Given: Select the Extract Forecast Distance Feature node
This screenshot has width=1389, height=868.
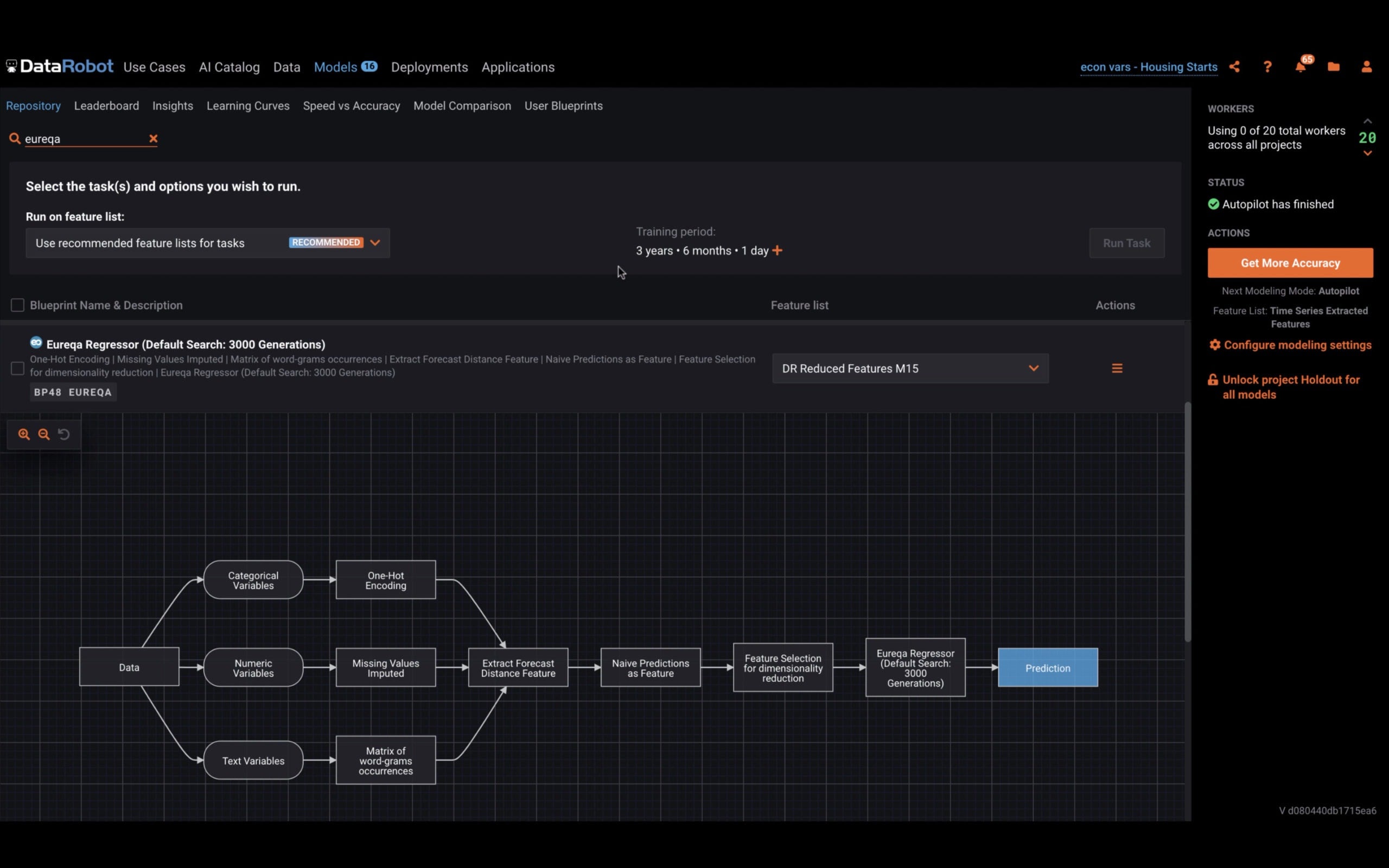Looking at the screenshot, I should 518,668.
